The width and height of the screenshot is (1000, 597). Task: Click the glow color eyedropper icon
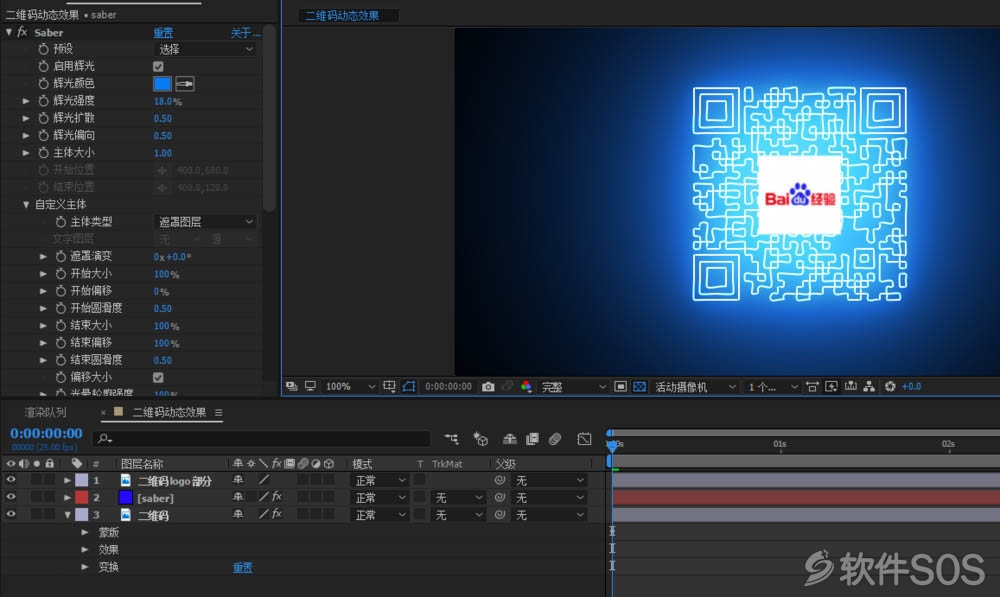click(185, 84)
